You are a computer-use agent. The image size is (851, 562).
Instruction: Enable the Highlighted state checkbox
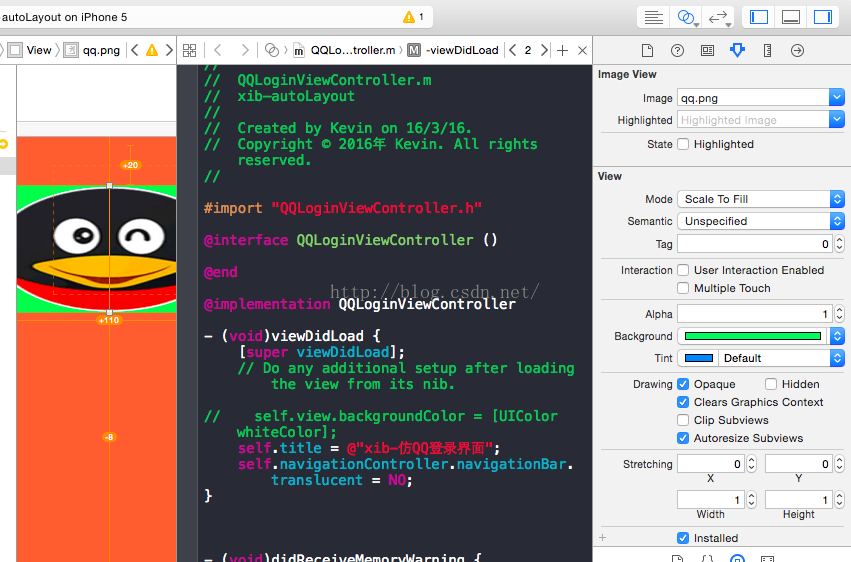(x=683, y=144)
